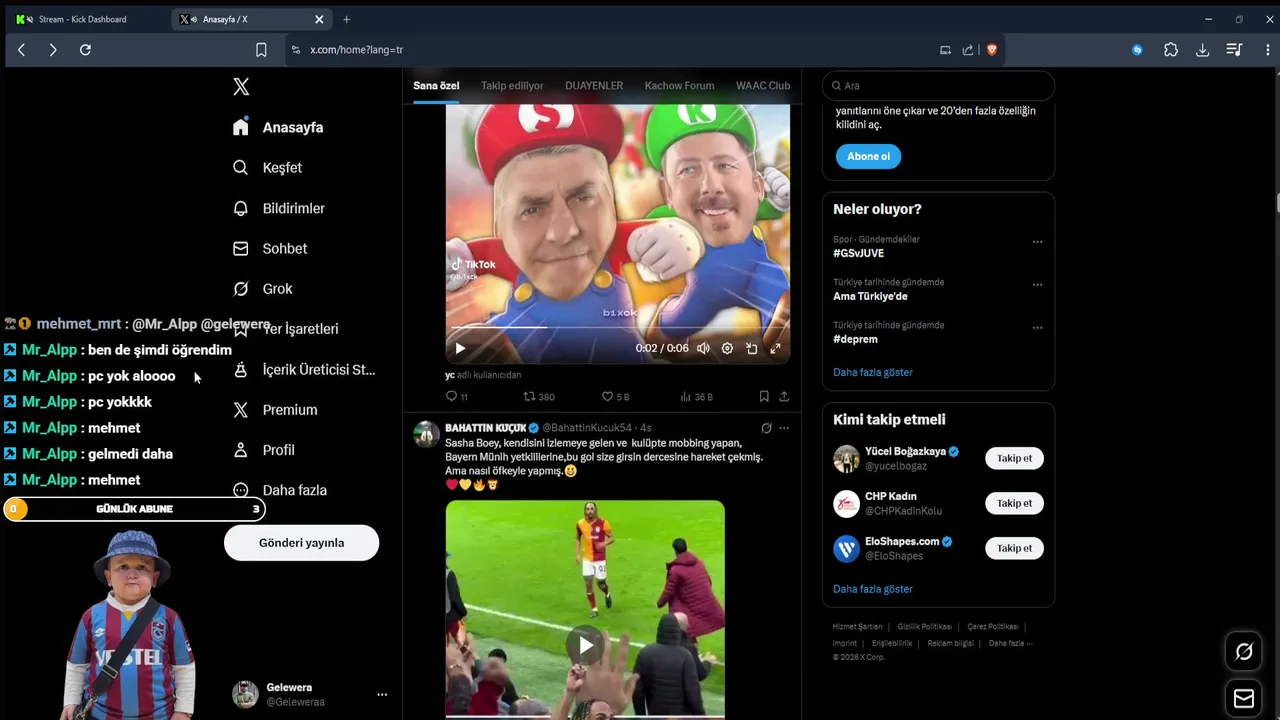Open floating messages envelope button

click(1244, 698)
